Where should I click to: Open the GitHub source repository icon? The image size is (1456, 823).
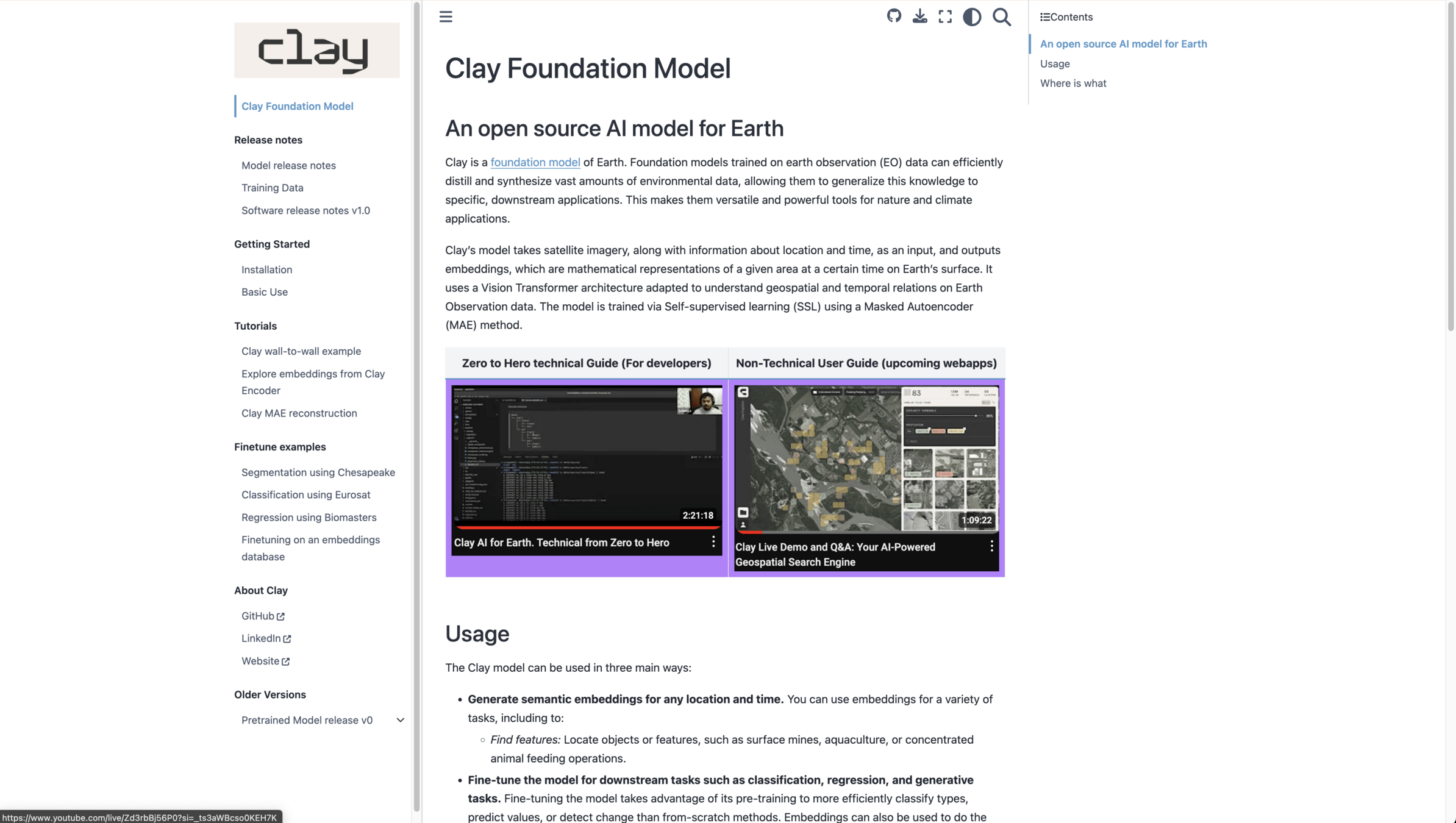pyautogui.click(x=894, y=16)
